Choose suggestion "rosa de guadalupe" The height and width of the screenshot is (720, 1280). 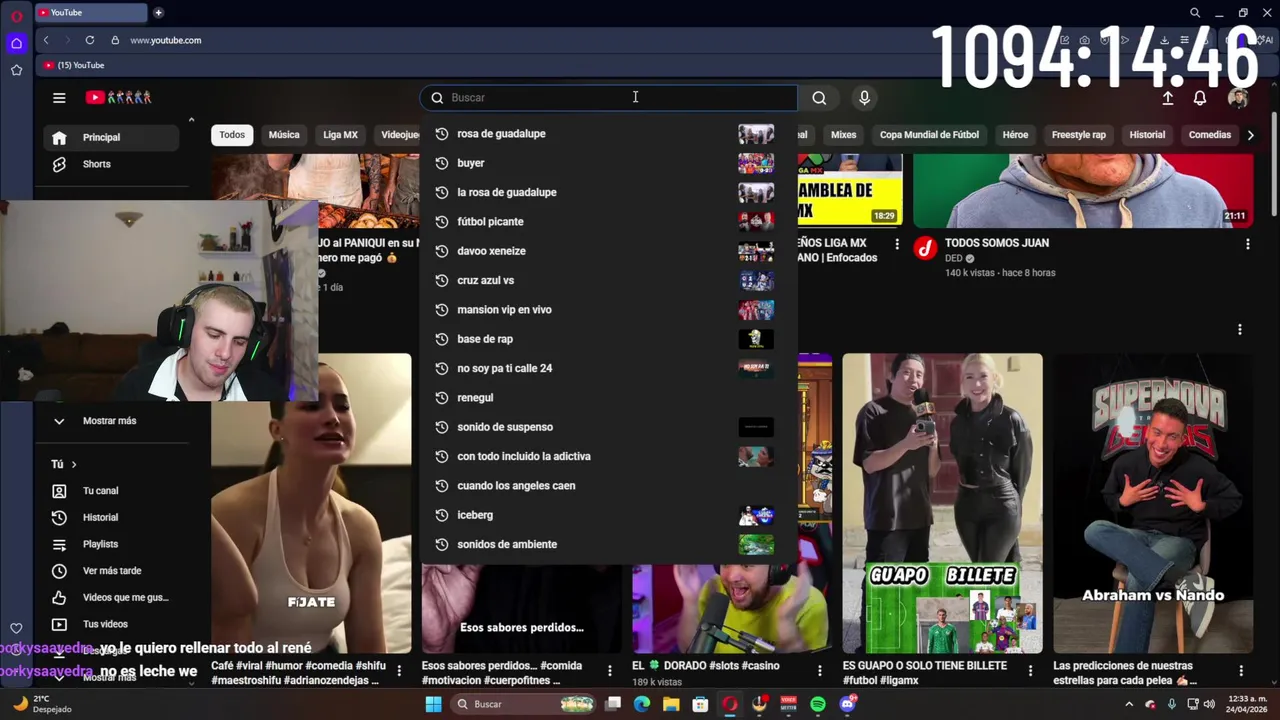pyautogui.click(x=608, y=133)
